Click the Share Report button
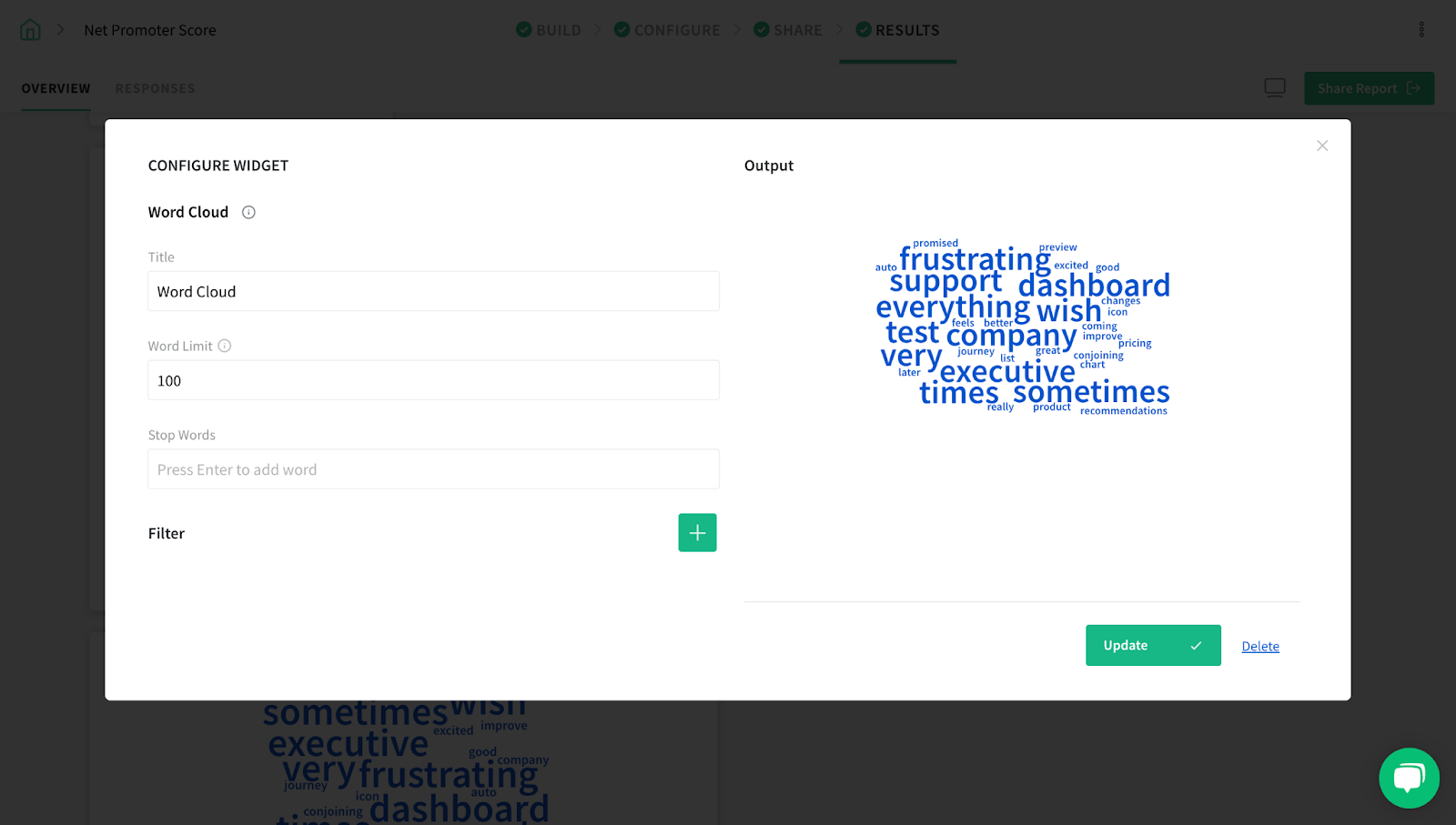 (x=1369, y=88)
